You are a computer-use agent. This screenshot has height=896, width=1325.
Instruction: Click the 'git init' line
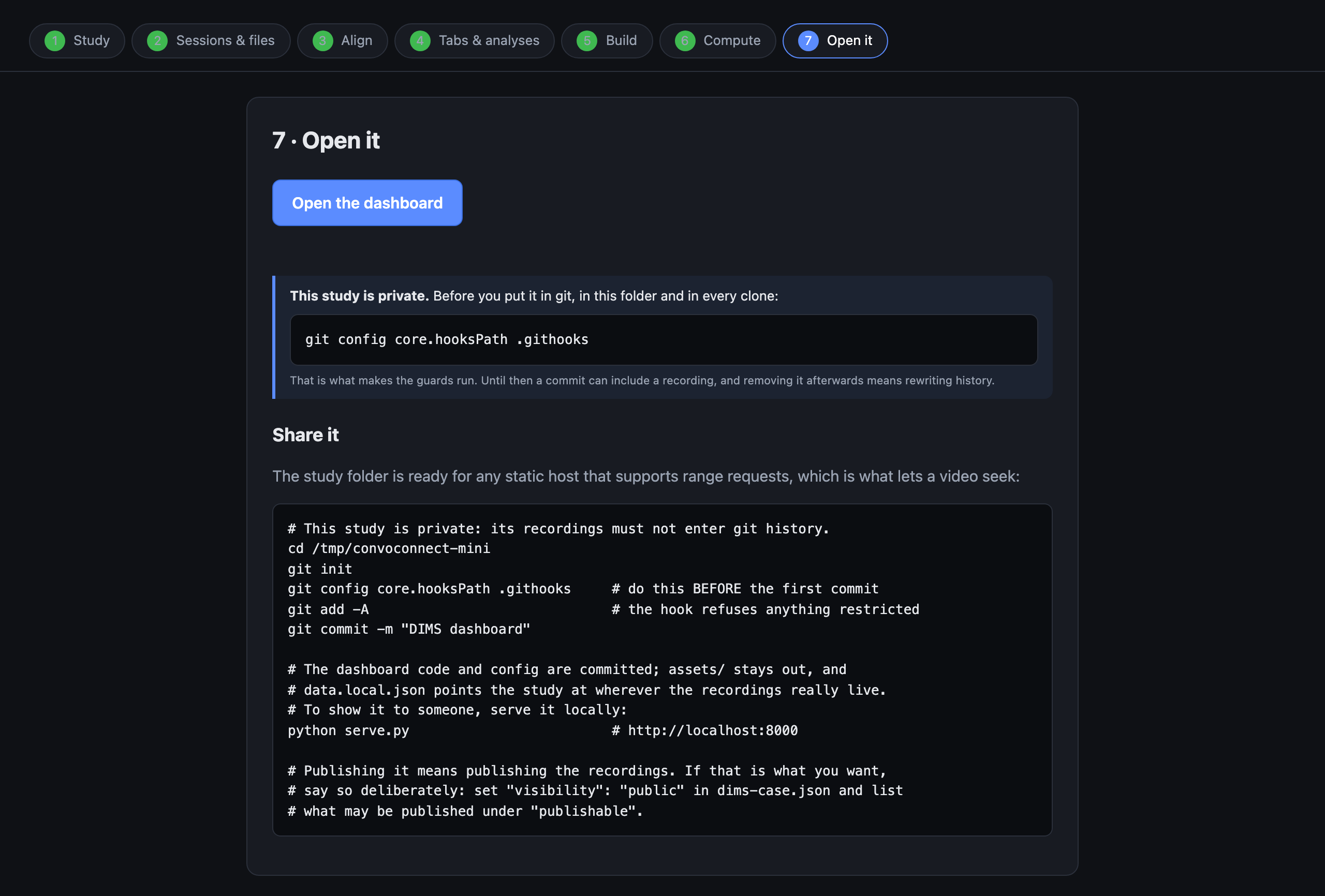(x=320, y=569)
